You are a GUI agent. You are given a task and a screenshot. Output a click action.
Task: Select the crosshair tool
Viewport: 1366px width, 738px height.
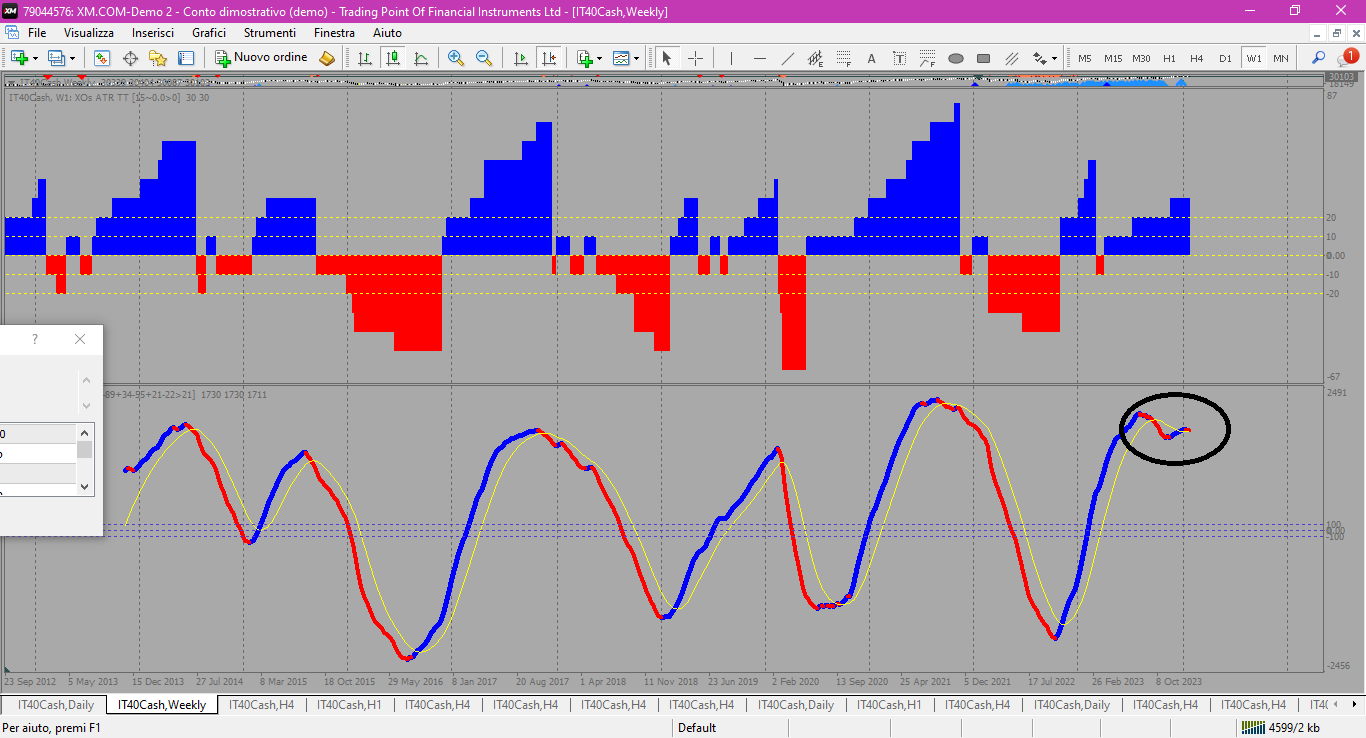pyautogui.click(x=695, y=58)
